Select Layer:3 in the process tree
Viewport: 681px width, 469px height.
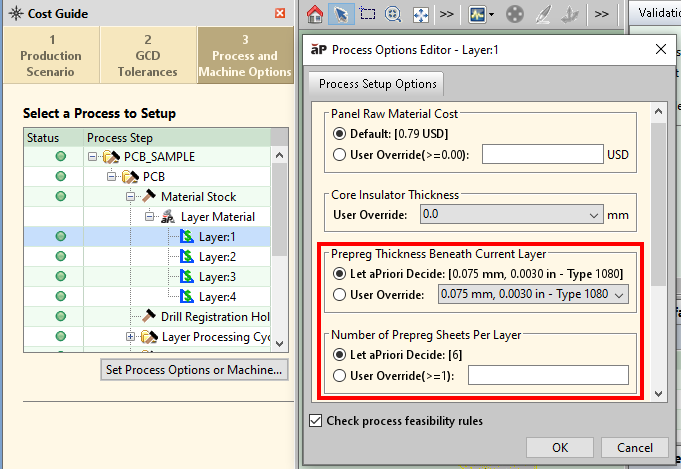(x=216, y=277)
